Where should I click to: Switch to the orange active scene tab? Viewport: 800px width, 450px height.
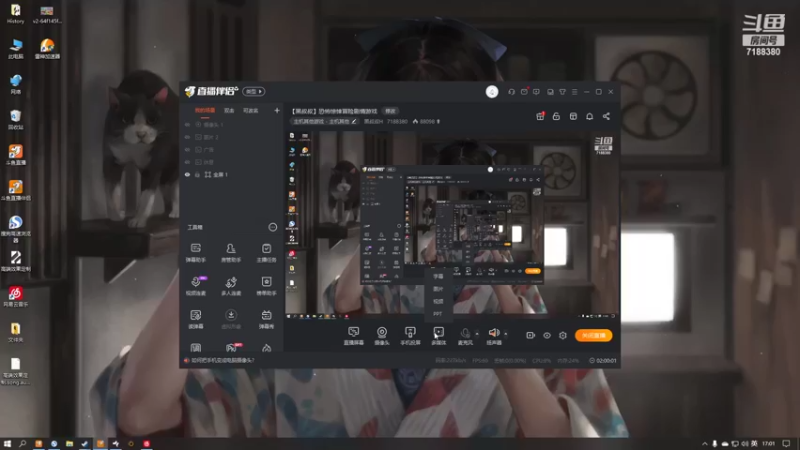(x=205, y=111)
